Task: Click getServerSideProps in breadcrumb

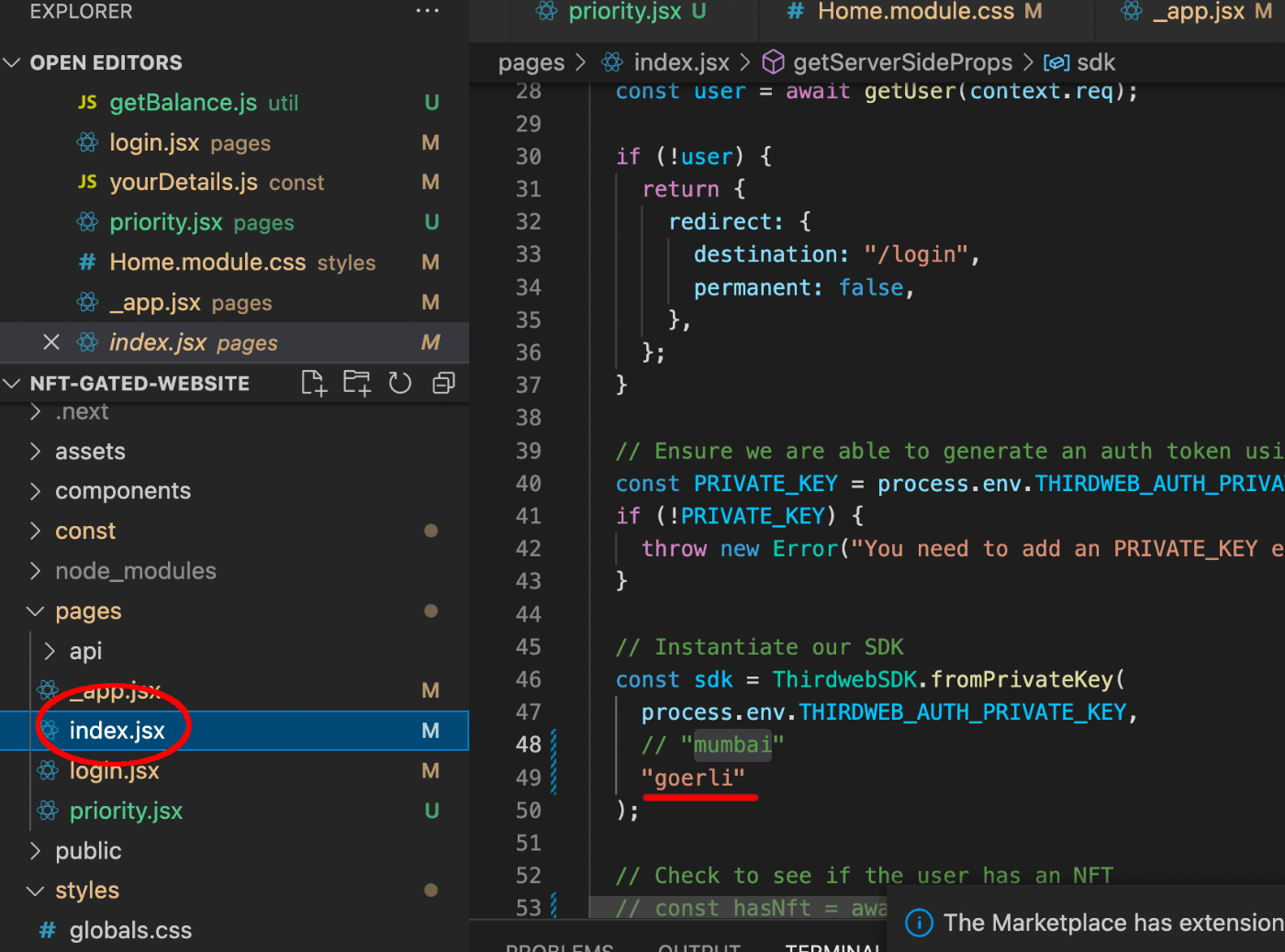Action: (902, 62)
